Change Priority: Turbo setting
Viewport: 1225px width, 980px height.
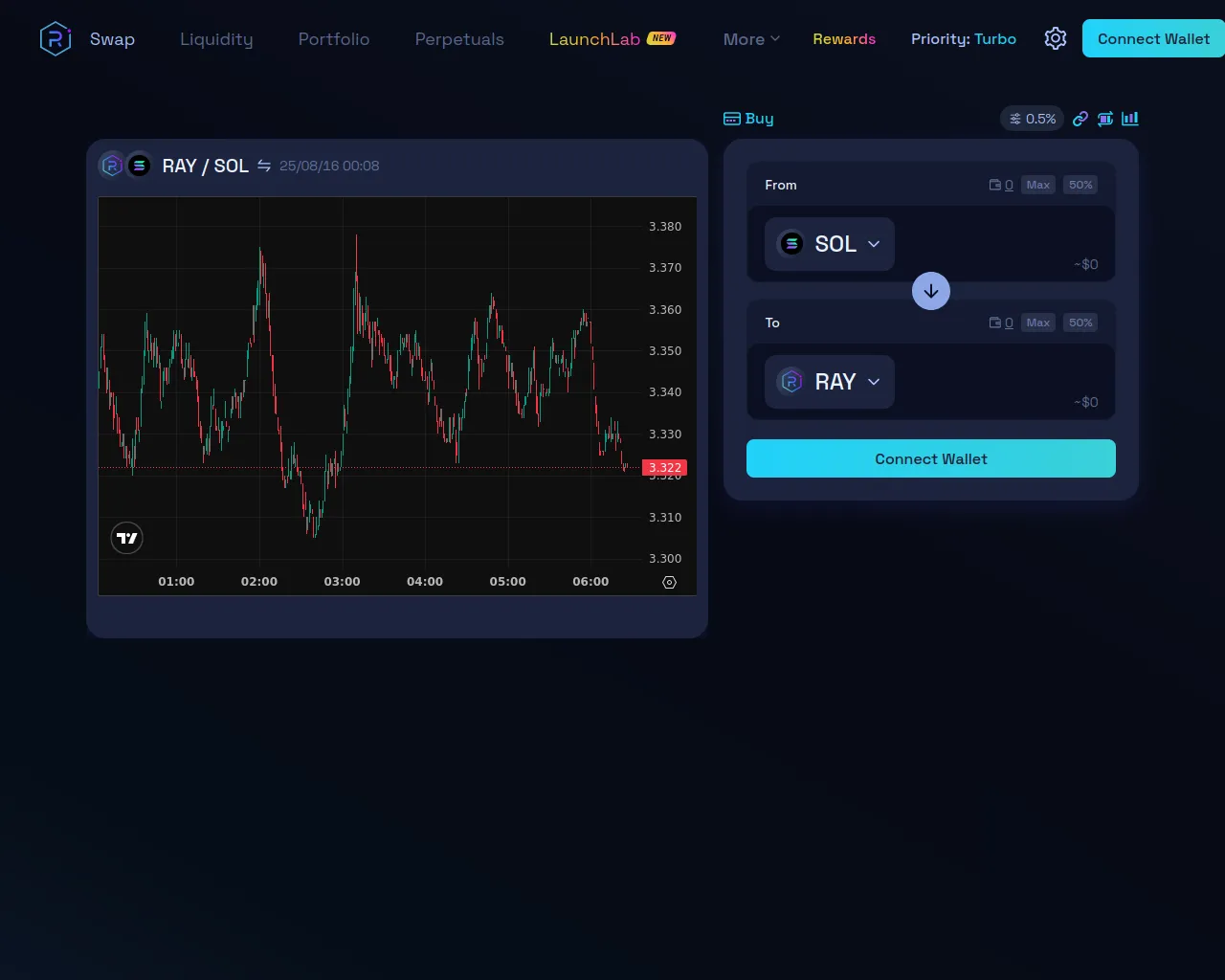964,39
